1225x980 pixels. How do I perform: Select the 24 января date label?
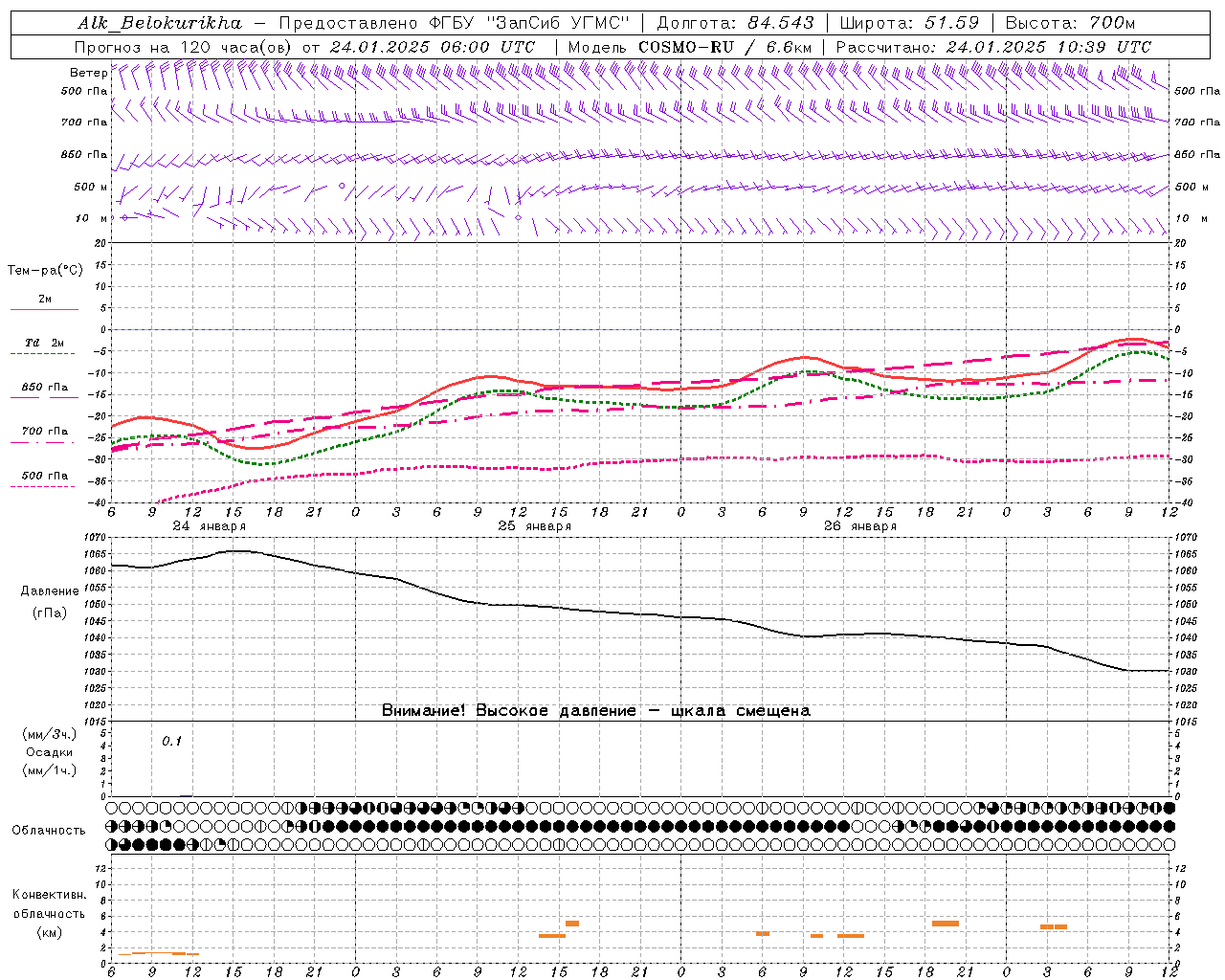pos(210,526)
